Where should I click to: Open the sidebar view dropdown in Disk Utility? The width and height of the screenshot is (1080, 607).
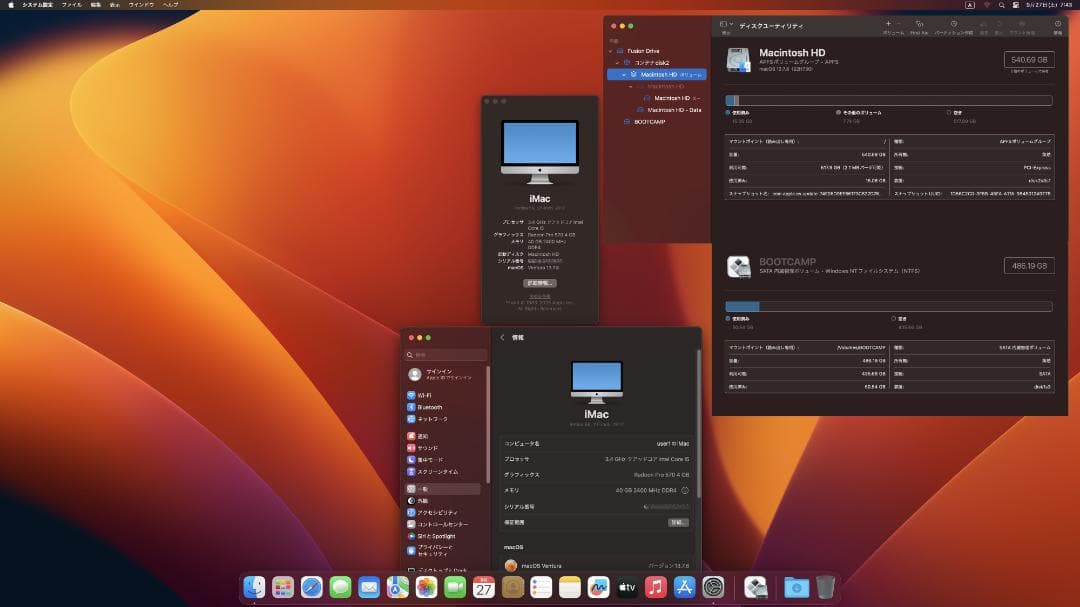tap(724, 22)
